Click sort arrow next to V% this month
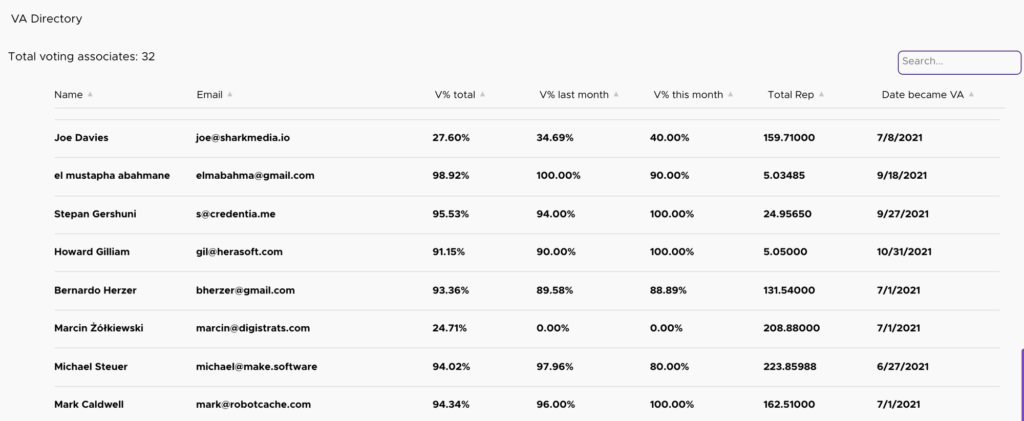 [x=731, y=95]
